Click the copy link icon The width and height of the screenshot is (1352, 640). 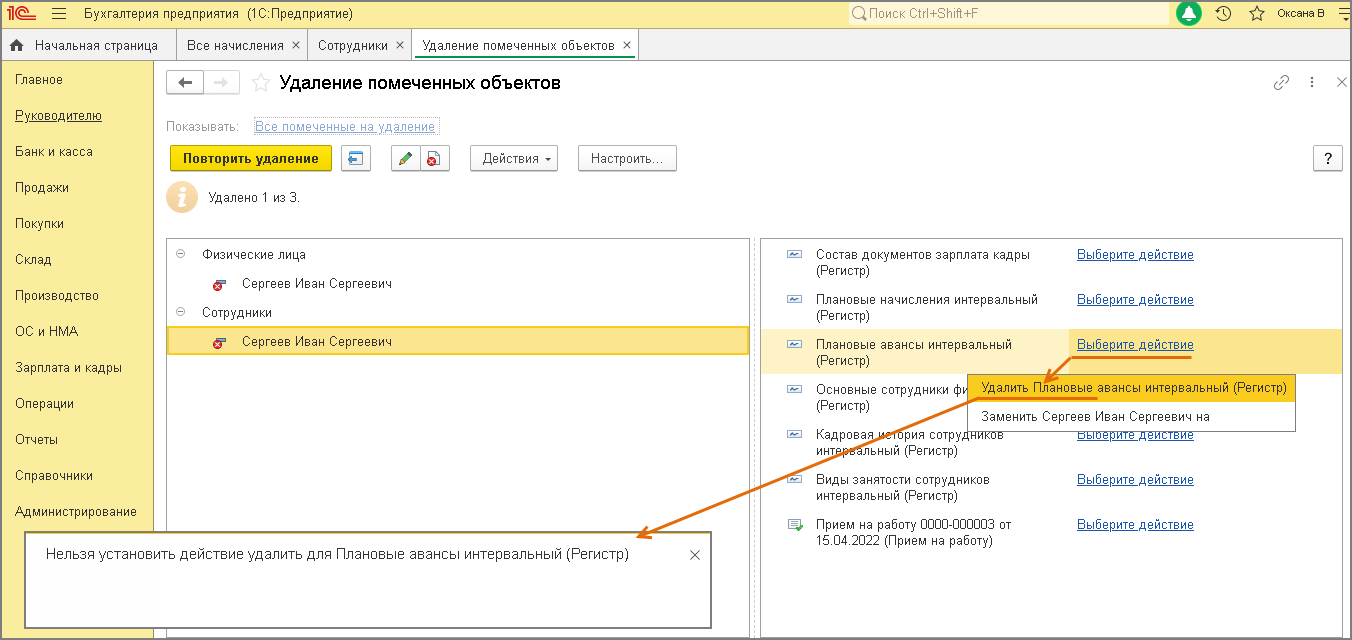pyautogui.click(x=1281, y=83)
